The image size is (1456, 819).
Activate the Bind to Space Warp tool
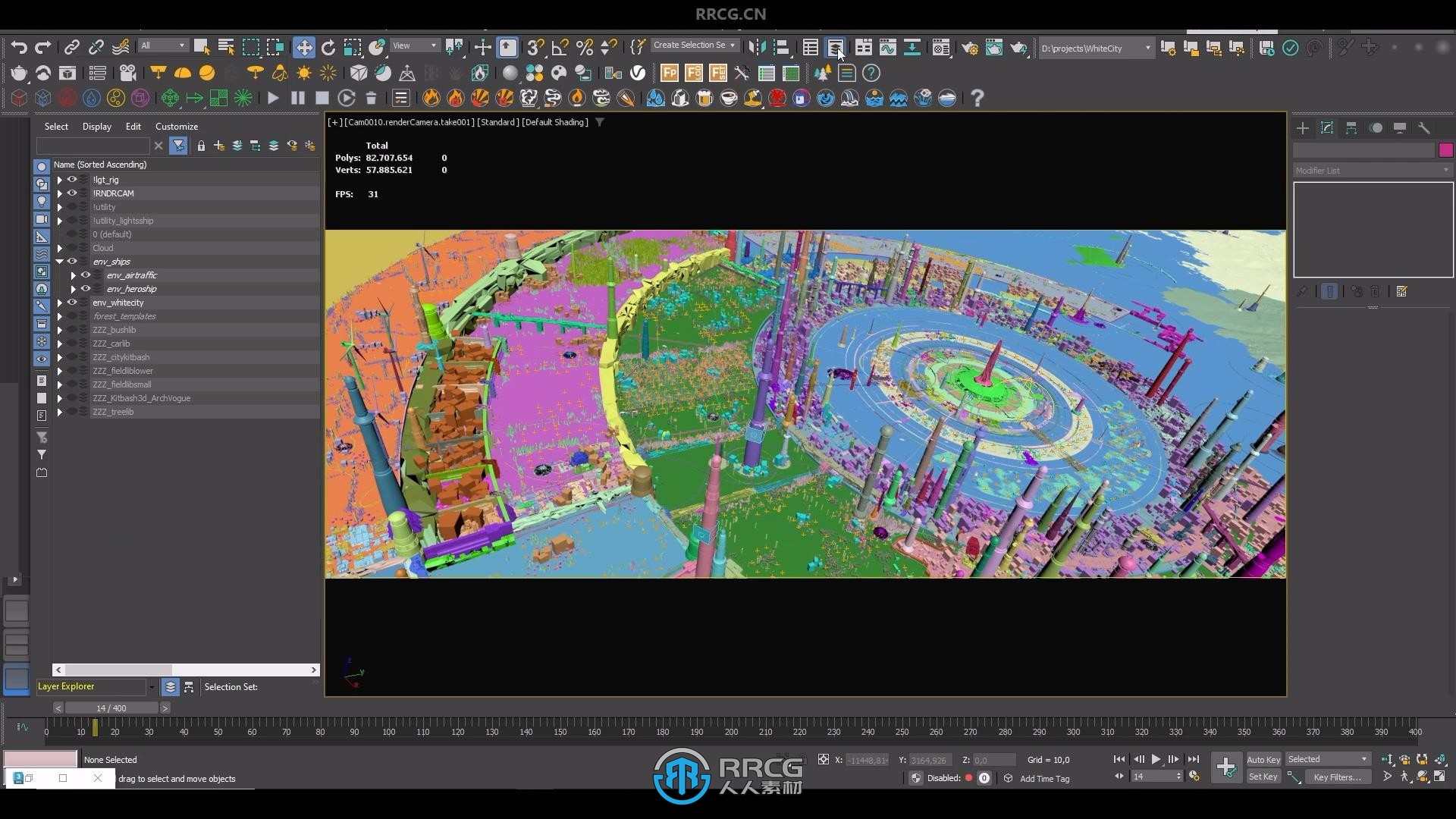tap(121, 47)
